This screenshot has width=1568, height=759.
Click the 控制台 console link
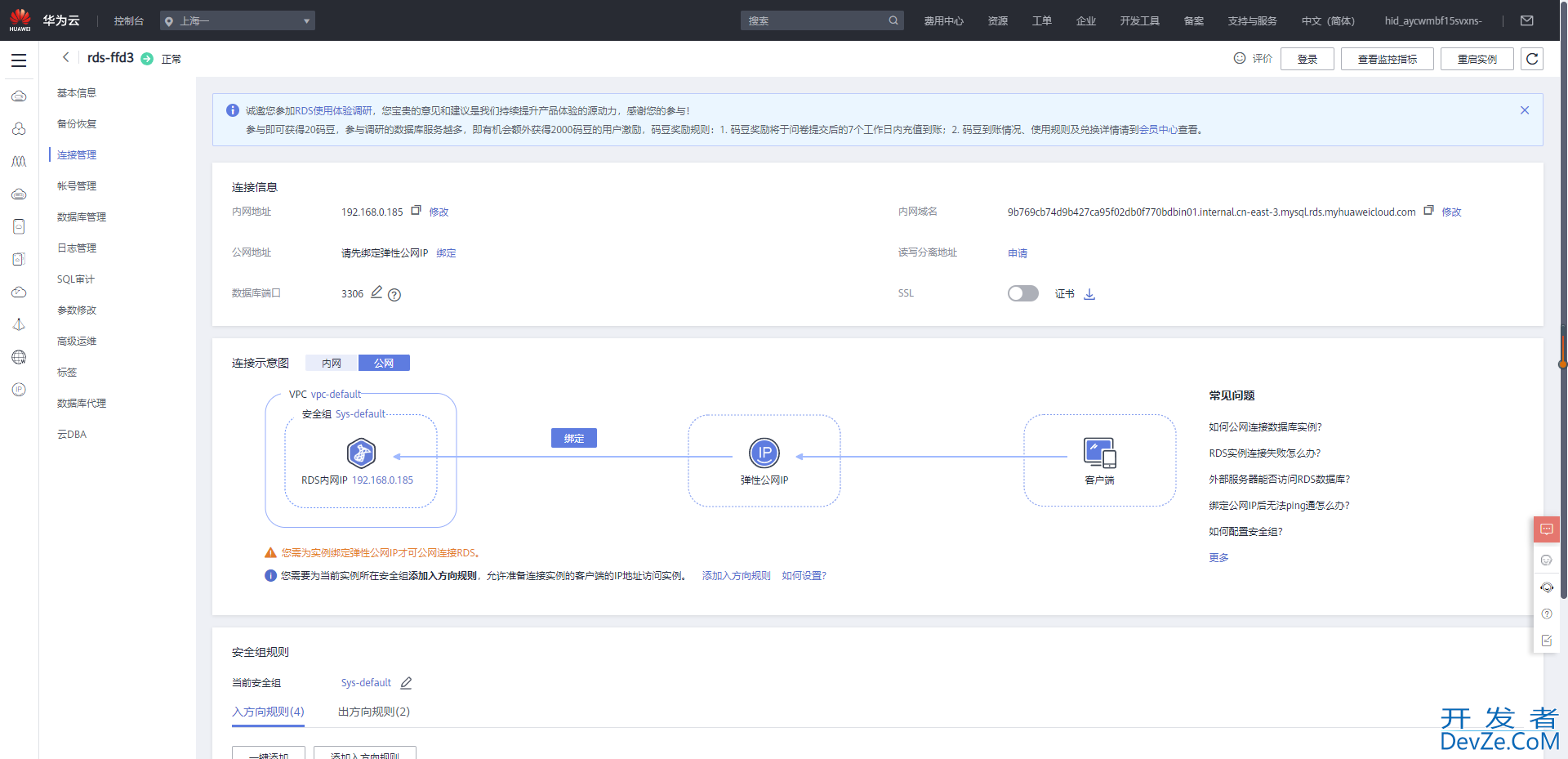click(x=128, y=21)
